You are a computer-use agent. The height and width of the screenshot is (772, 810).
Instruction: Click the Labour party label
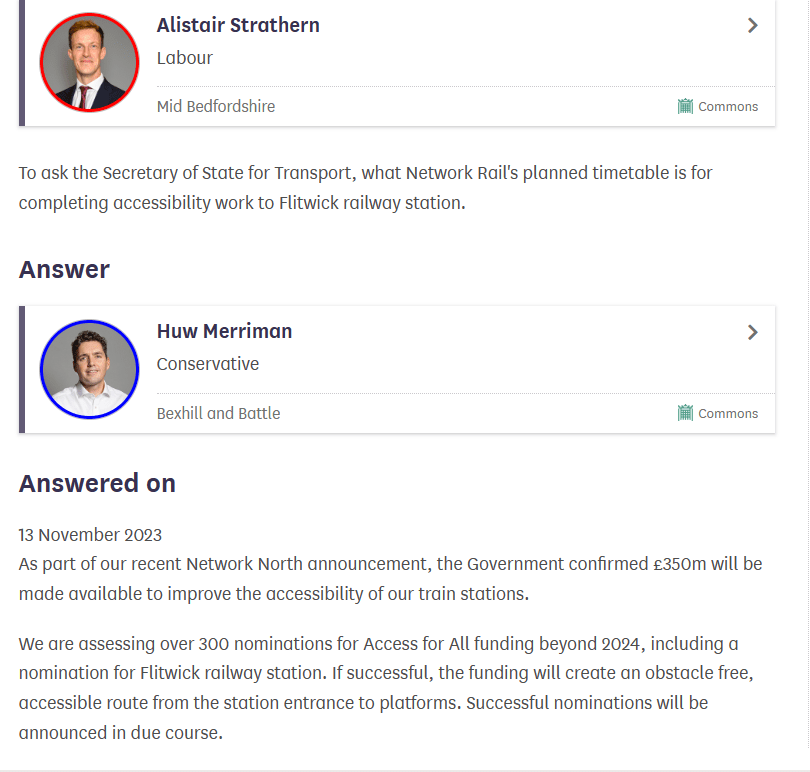pos(185,58)
